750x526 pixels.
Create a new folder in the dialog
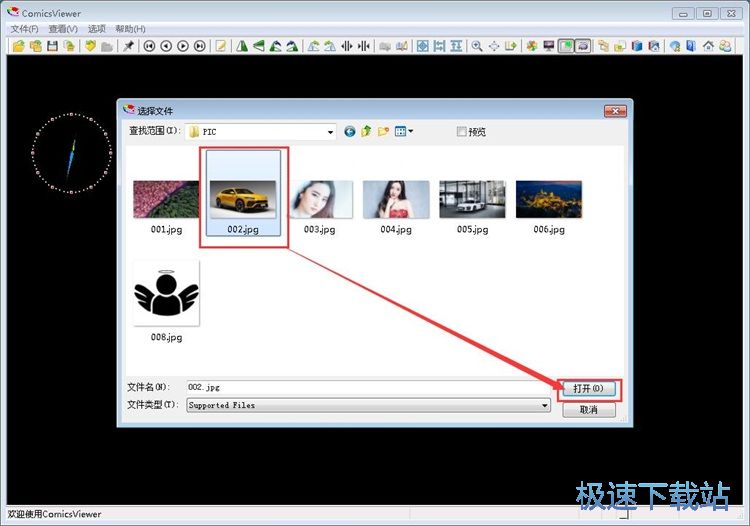click(x=383, y=131)
